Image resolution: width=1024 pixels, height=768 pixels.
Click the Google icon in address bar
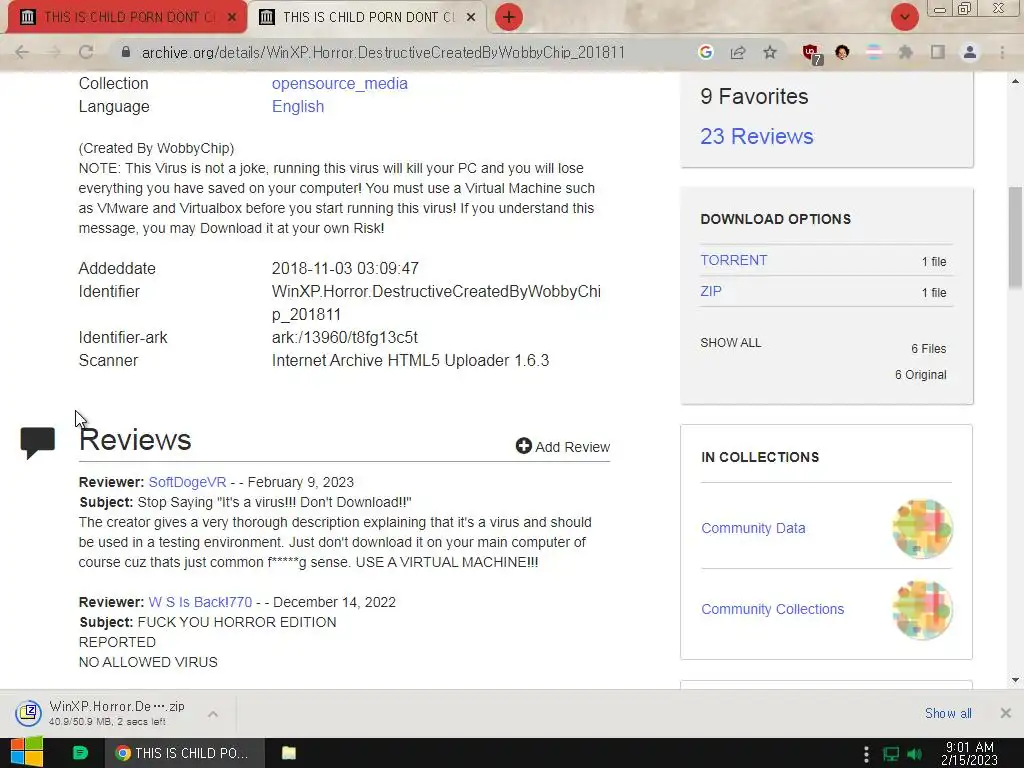(705, 52)
